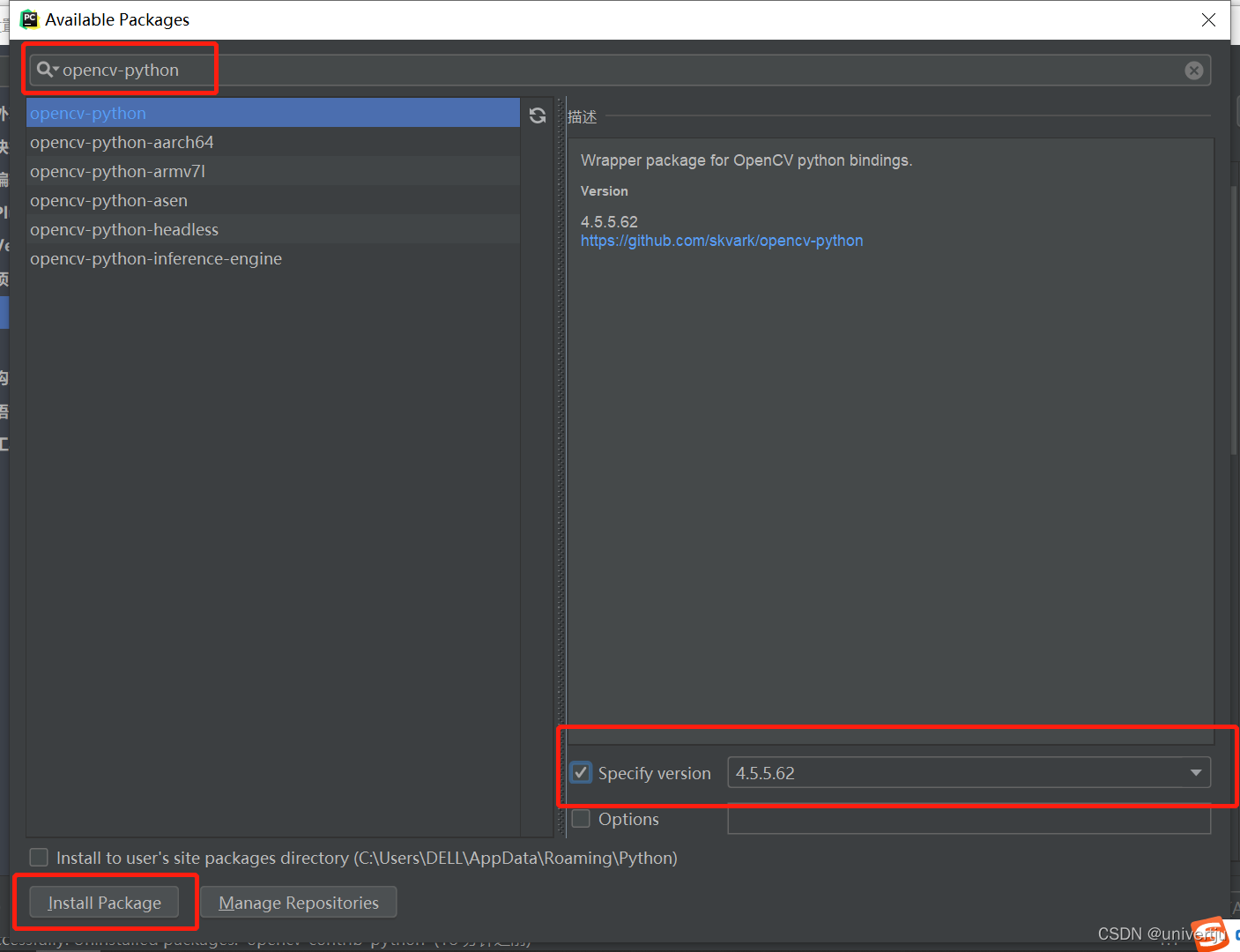Select opencv-python in the package list
Screen dimensions: 1240x952
coord(273,113)
